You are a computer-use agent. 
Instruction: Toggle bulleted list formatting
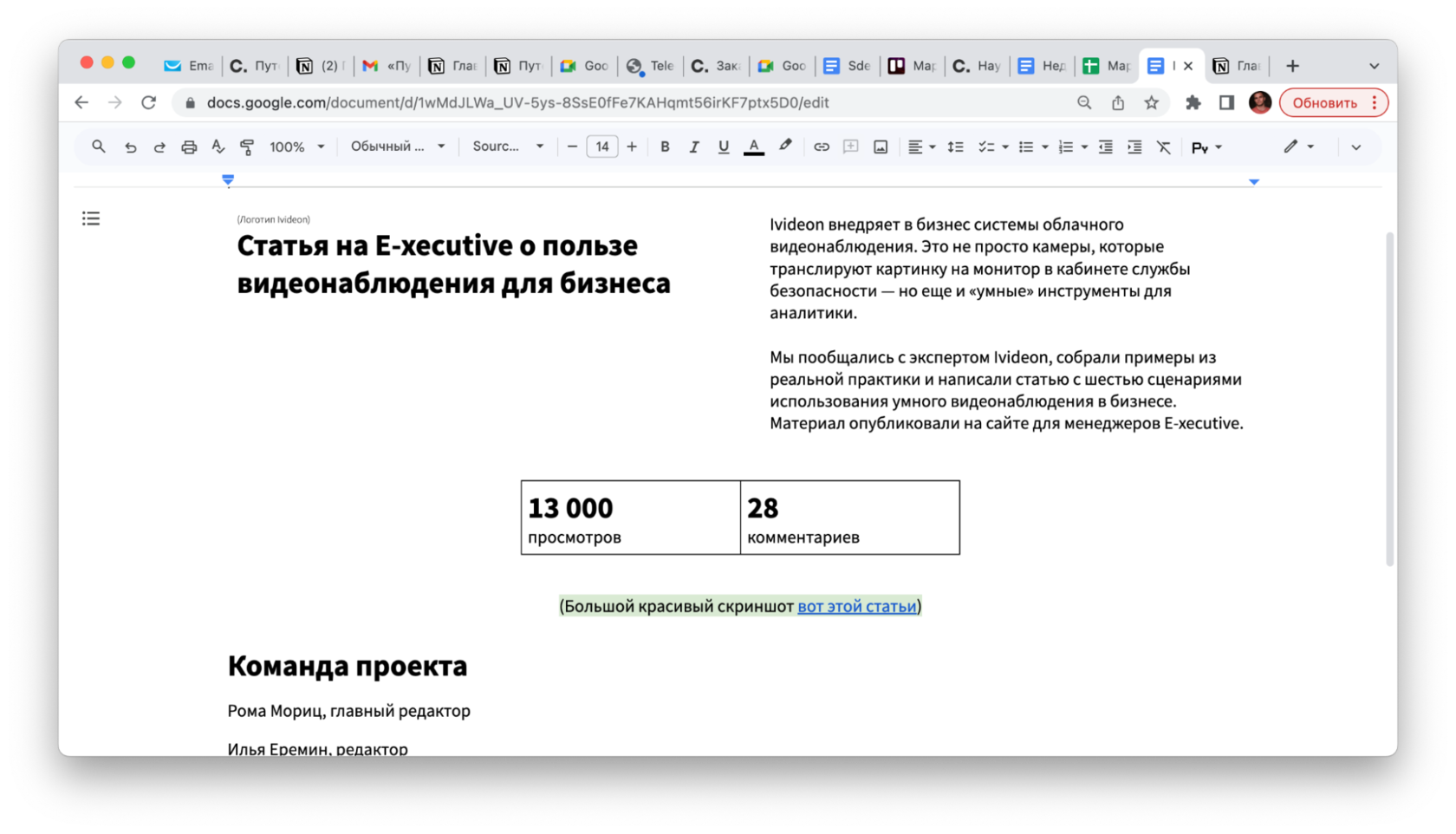click(x=1026, y=147)
